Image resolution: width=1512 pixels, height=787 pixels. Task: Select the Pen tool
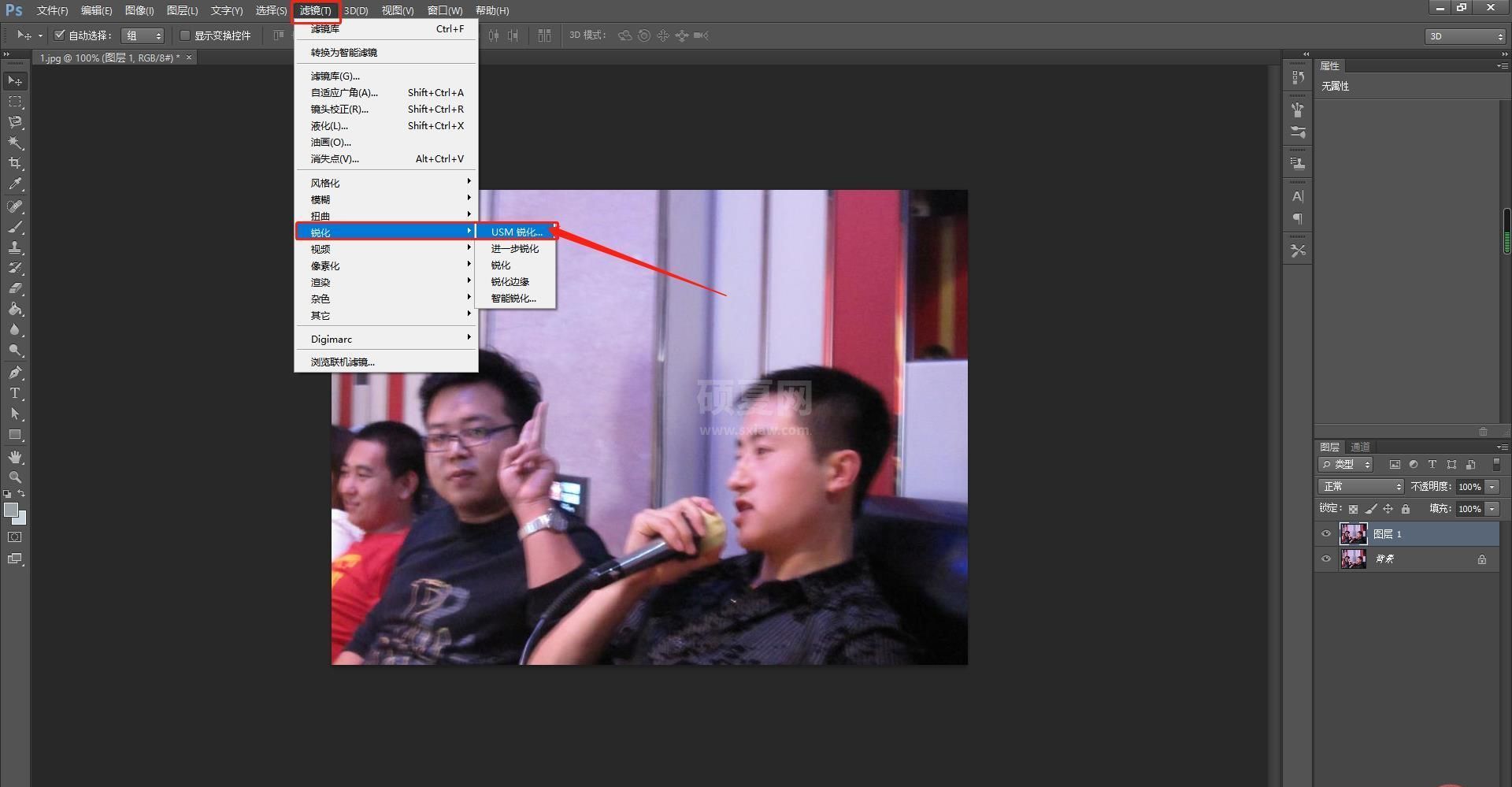[x=15, y=373]
